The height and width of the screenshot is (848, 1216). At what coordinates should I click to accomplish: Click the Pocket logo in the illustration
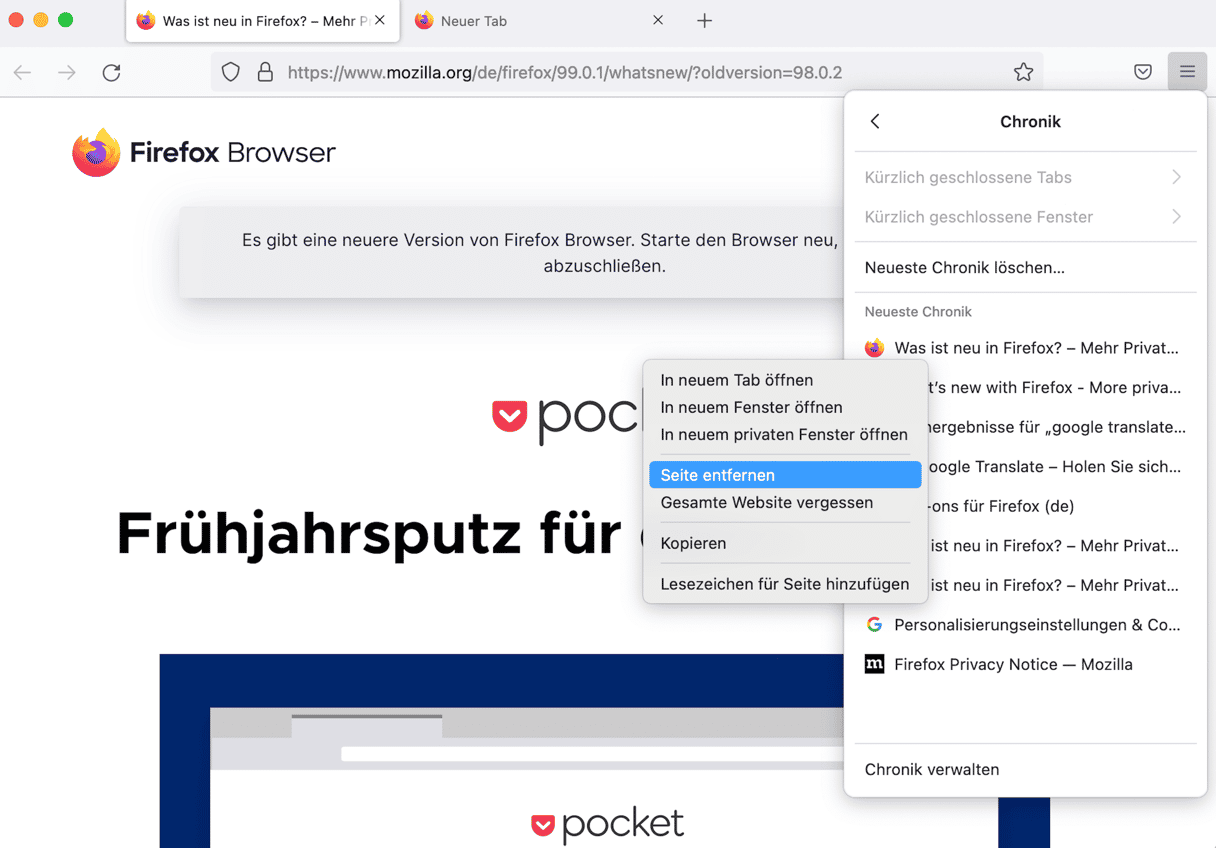pos(608,824)
